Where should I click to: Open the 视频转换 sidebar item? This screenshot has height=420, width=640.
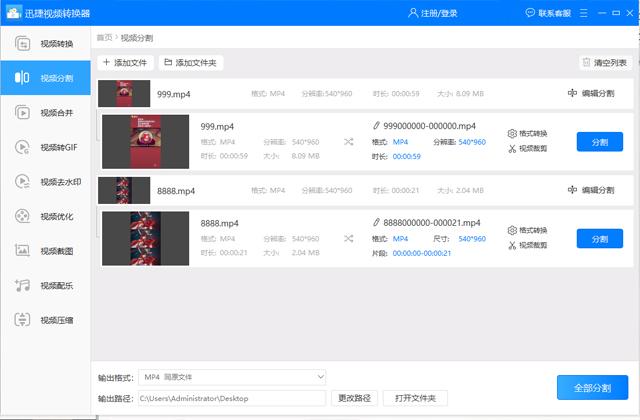[45, 44]
